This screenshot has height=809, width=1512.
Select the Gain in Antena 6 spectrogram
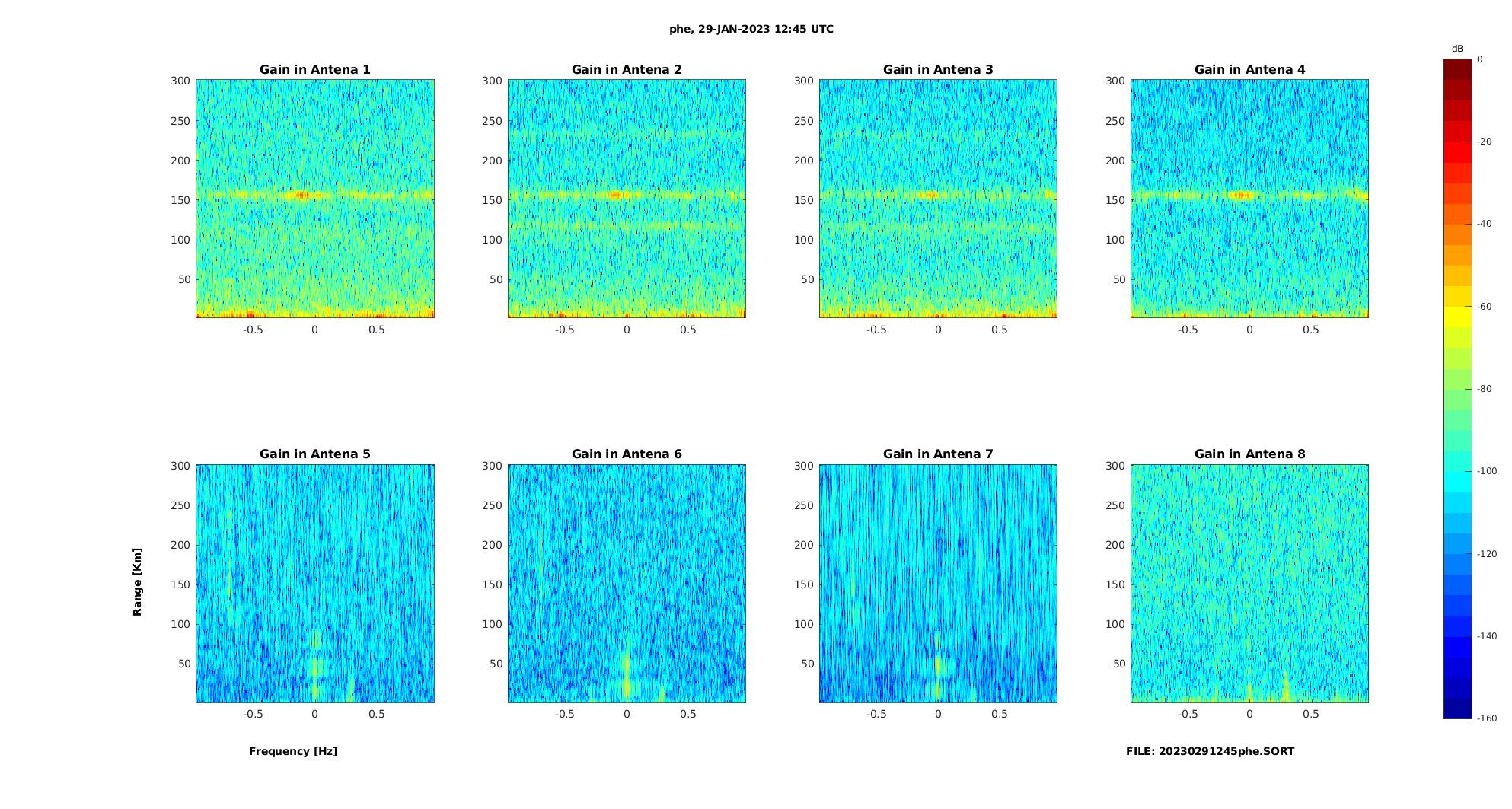(627, 583)
